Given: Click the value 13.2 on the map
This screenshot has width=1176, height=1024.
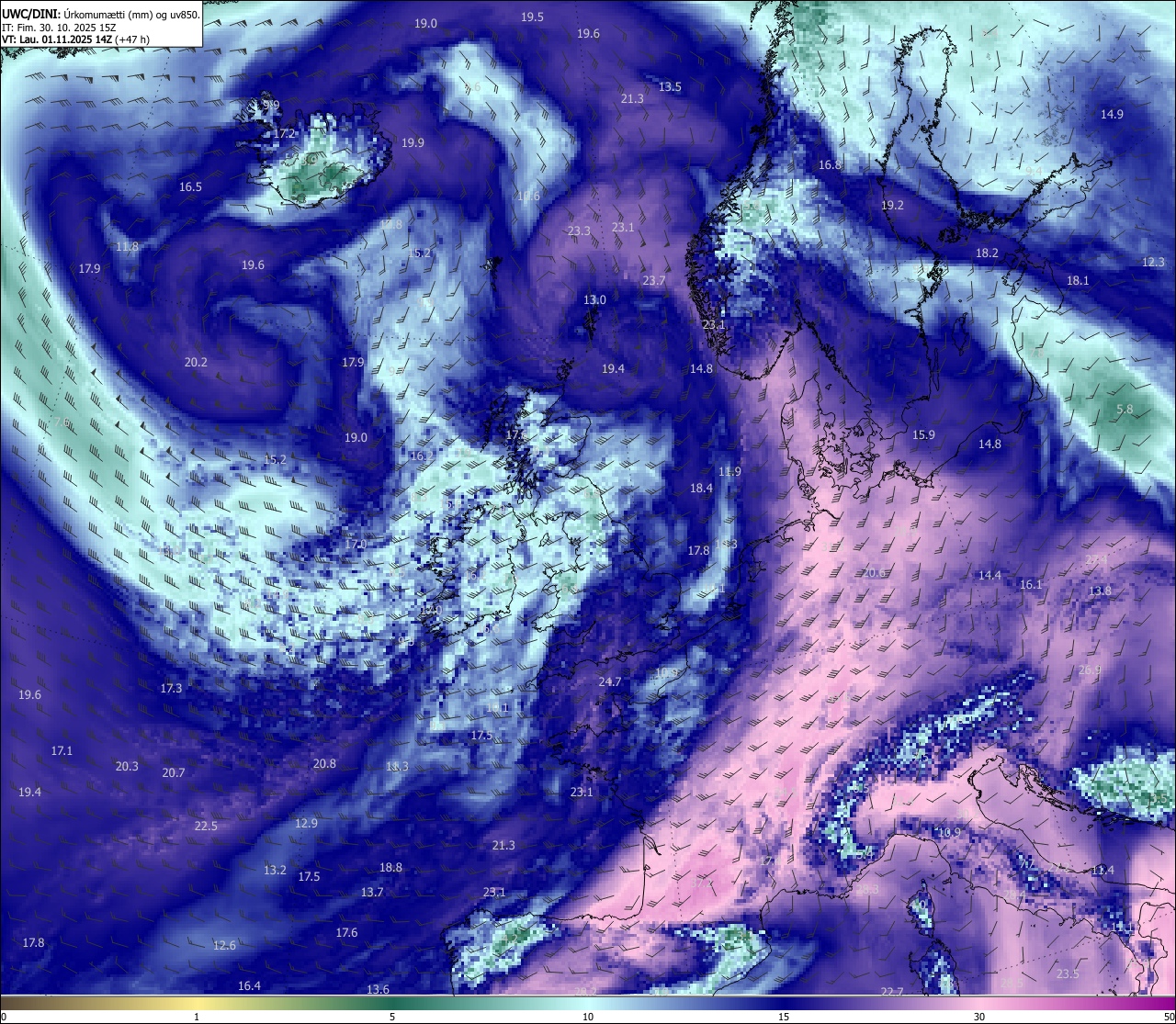Looking at the screenshot, I should click(x=275, y=870).
